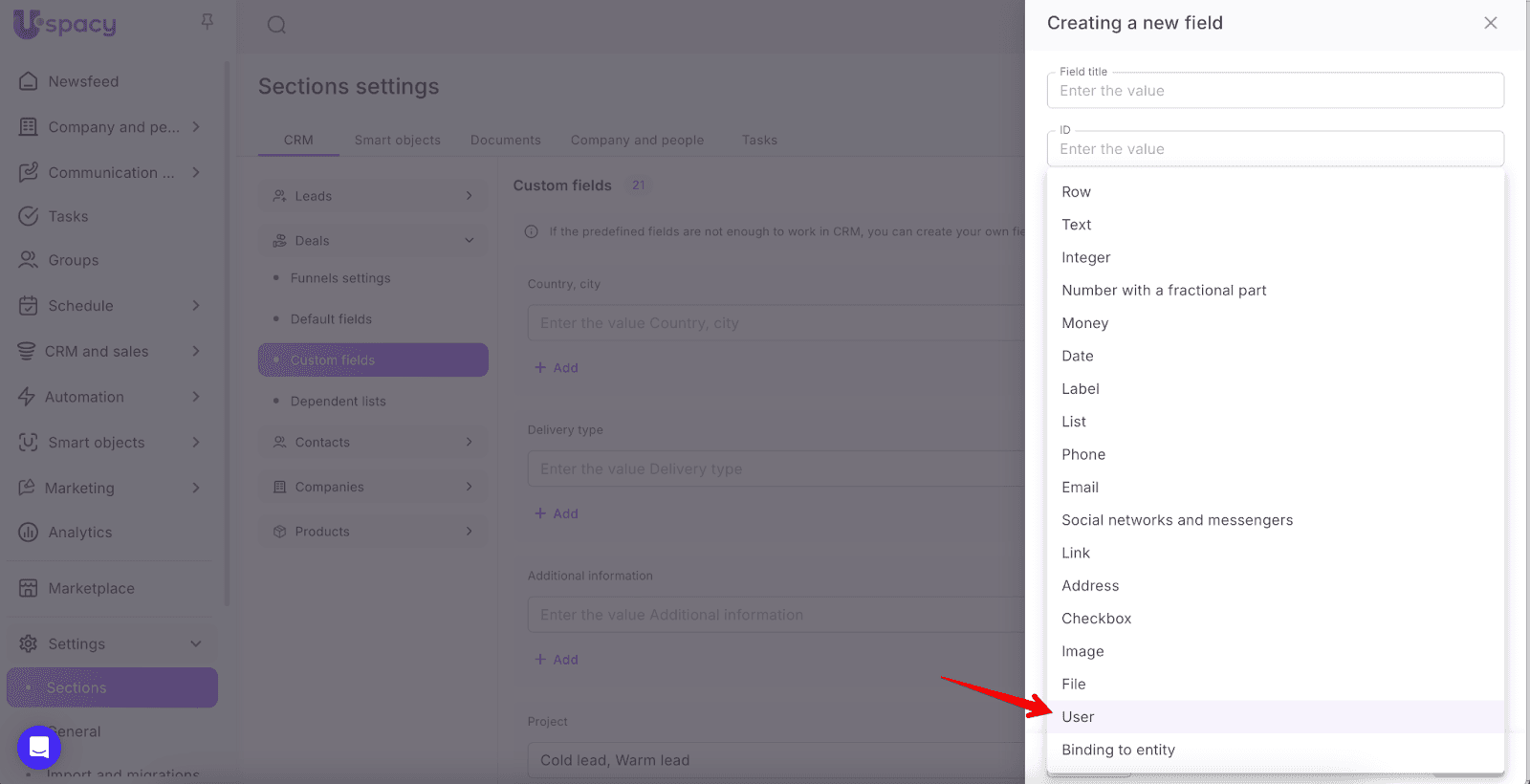Click Add under Country, city field
Viewport: 1530px width, 784px height.
pos(557,368)
